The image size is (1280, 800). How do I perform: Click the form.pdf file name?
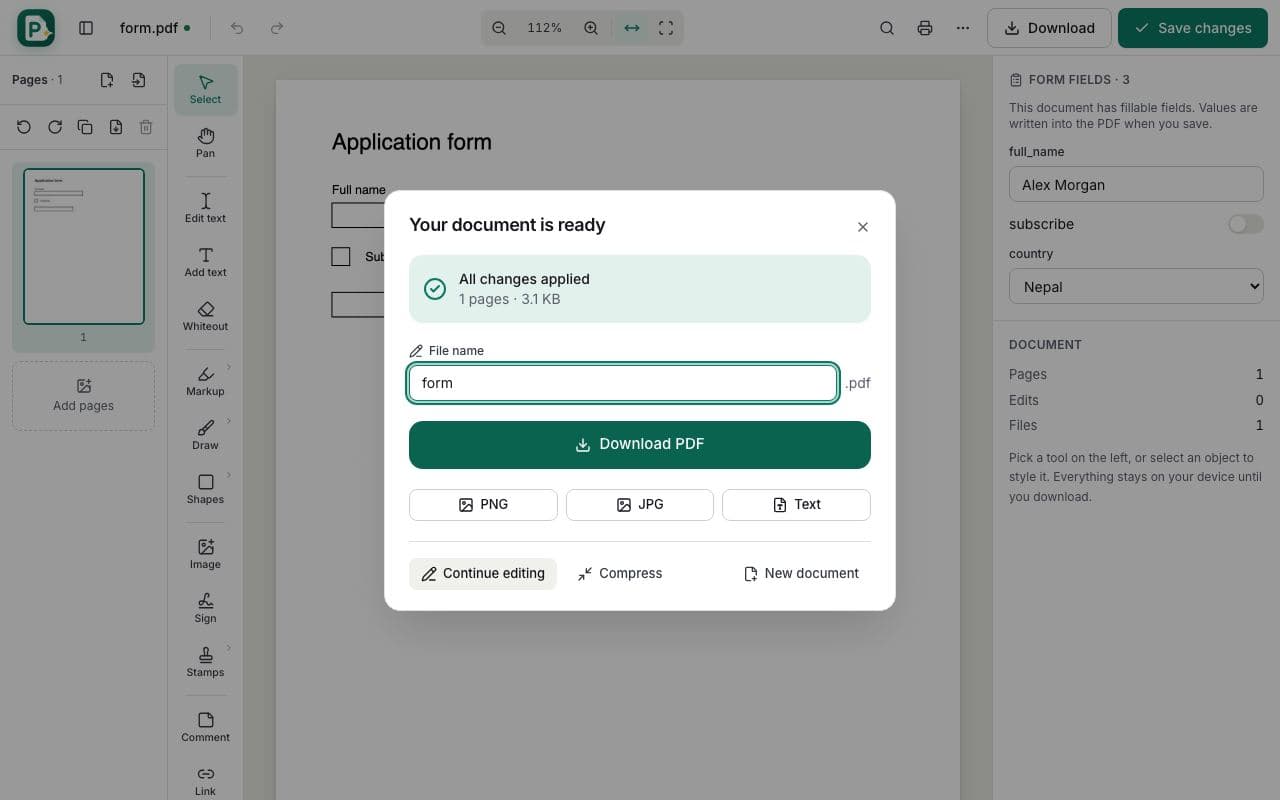pos(149,28)
